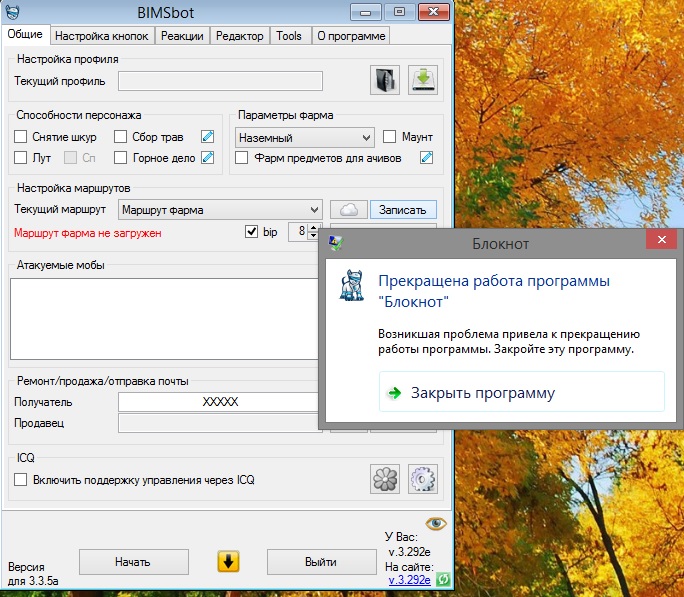This screenshot has height=597, width=684.
Task: Click edit pencil next to Сбор трав
Action: (x=208, y=137)
